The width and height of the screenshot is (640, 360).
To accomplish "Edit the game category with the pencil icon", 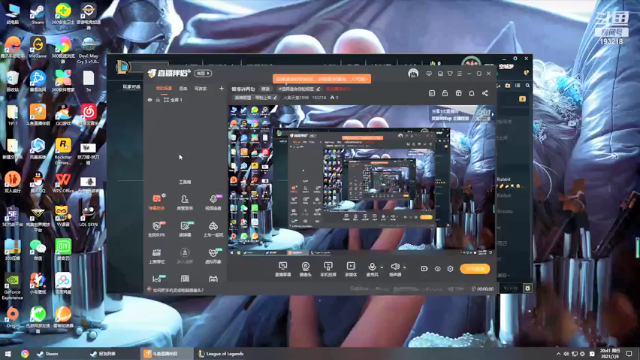I will pyautogui.click(x=275, y=98).
